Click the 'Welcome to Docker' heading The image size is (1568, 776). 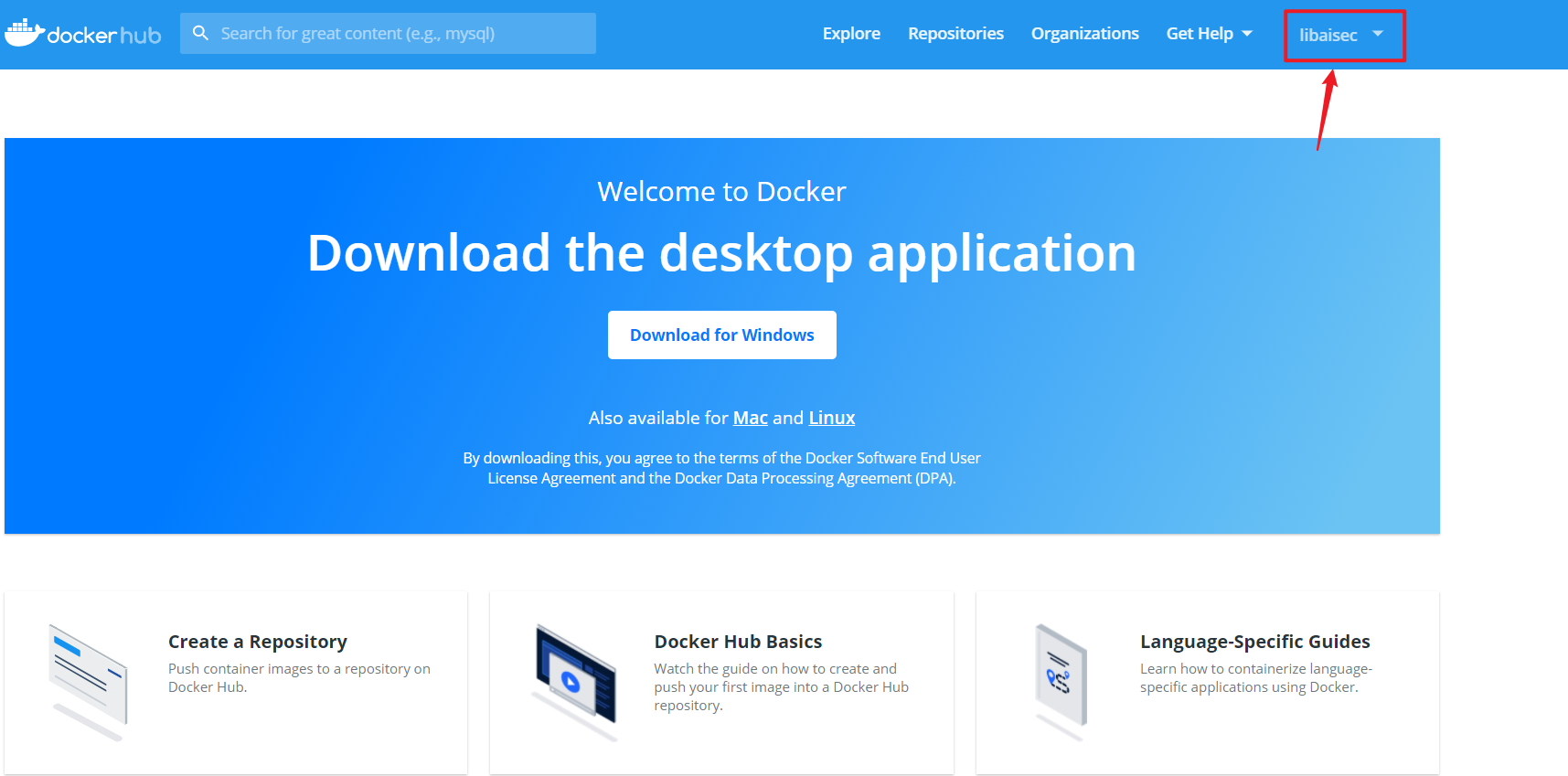[x=722, y=191]
